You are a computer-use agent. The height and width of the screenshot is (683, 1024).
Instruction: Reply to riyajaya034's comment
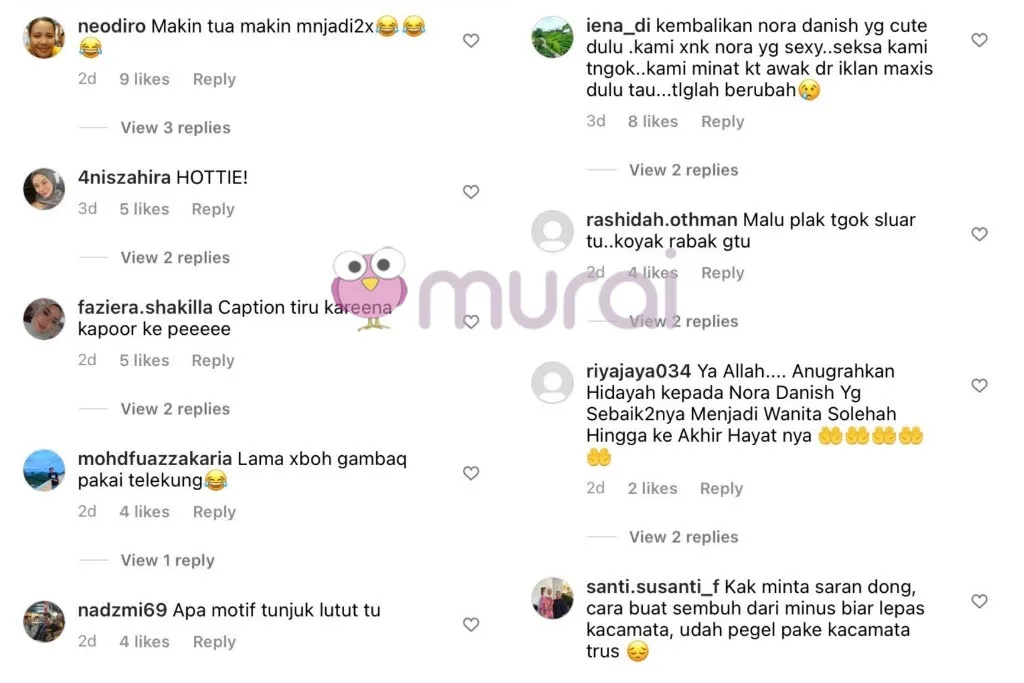pyautogui.click(x=722, y=489)
